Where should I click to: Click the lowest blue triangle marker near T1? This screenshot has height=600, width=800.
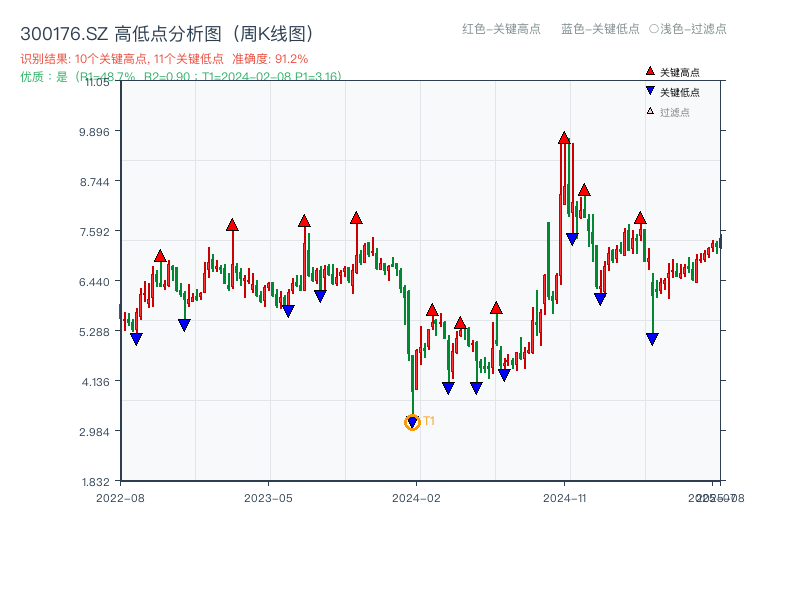click(412, 421)
